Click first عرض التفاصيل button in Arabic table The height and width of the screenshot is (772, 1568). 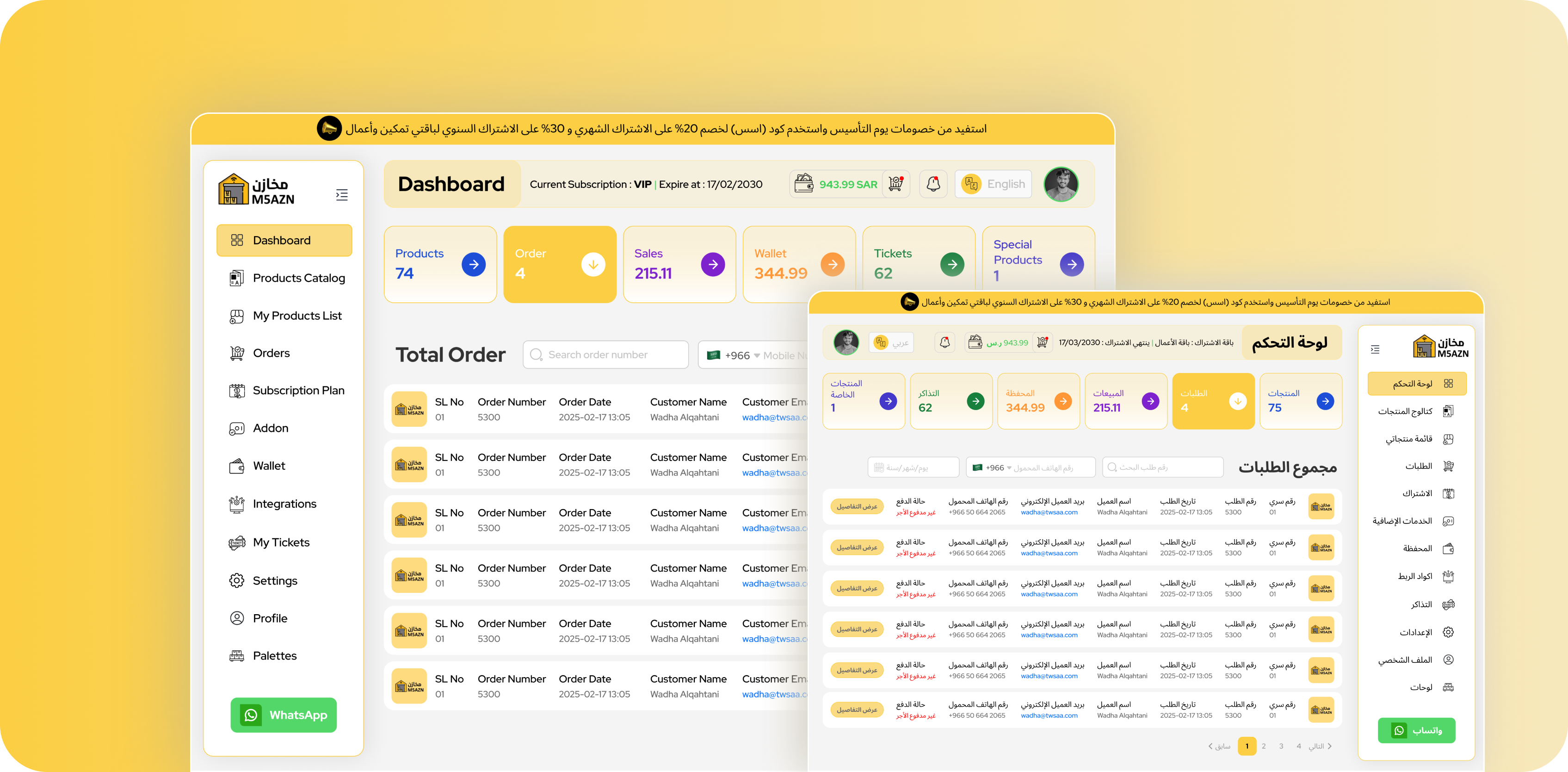(x=857, y=506)
